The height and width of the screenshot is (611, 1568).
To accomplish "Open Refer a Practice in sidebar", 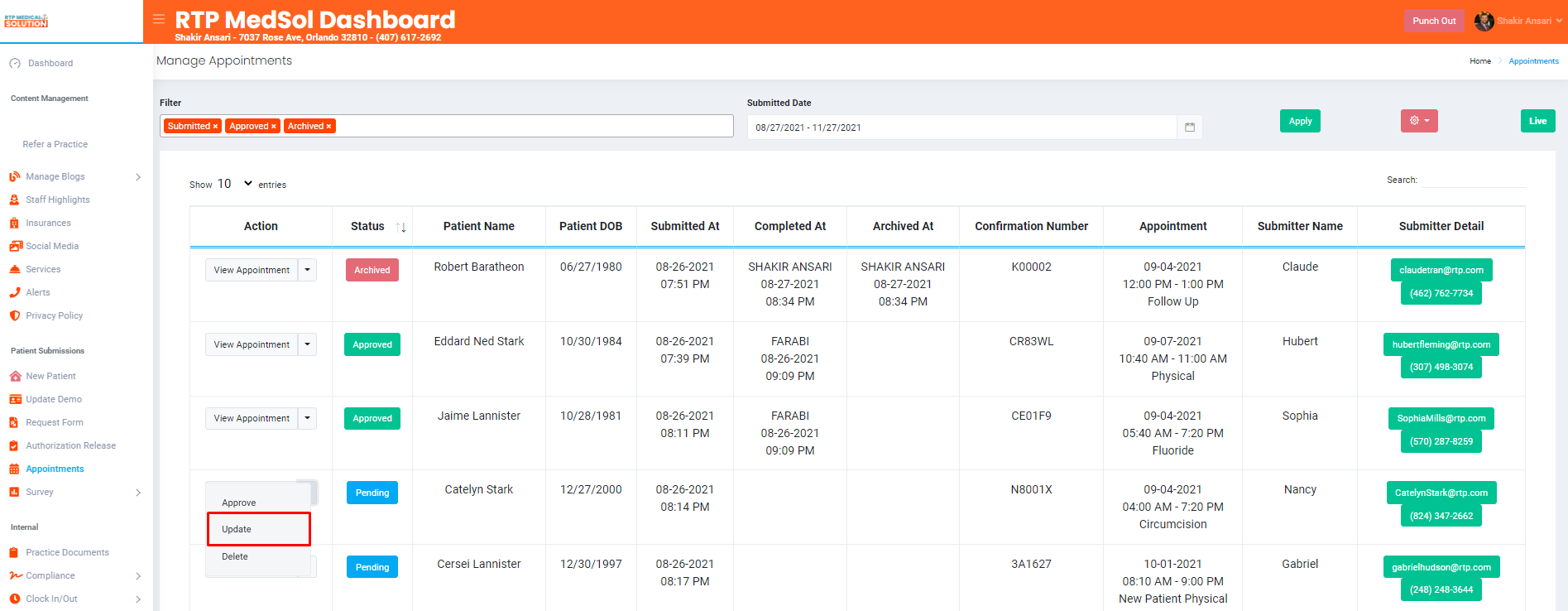I will [x=55, y=144].
